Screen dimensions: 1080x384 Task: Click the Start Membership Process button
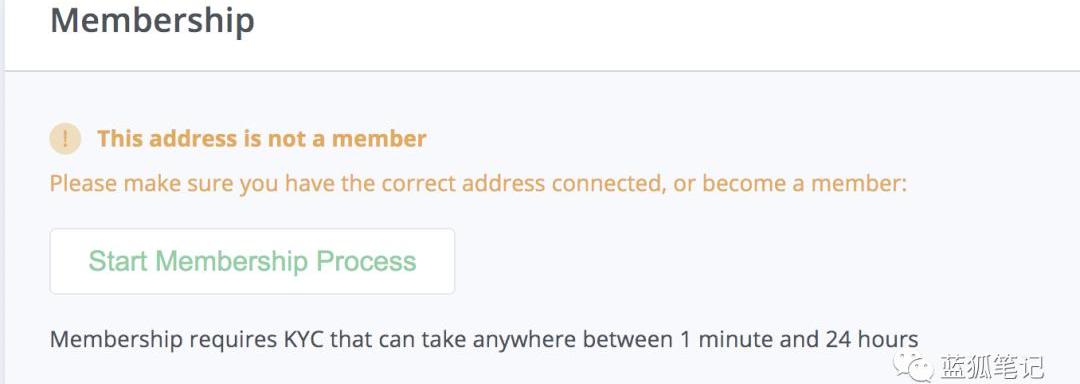(x=252, y=262)
